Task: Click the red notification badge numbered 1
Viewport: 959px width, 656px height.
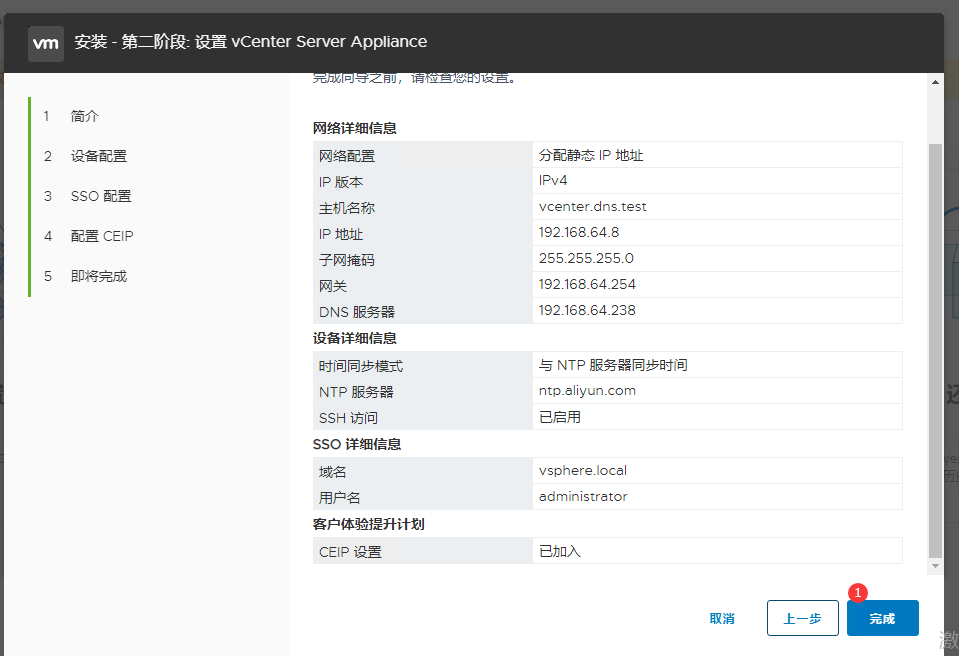Action: (x=857, y=592)
